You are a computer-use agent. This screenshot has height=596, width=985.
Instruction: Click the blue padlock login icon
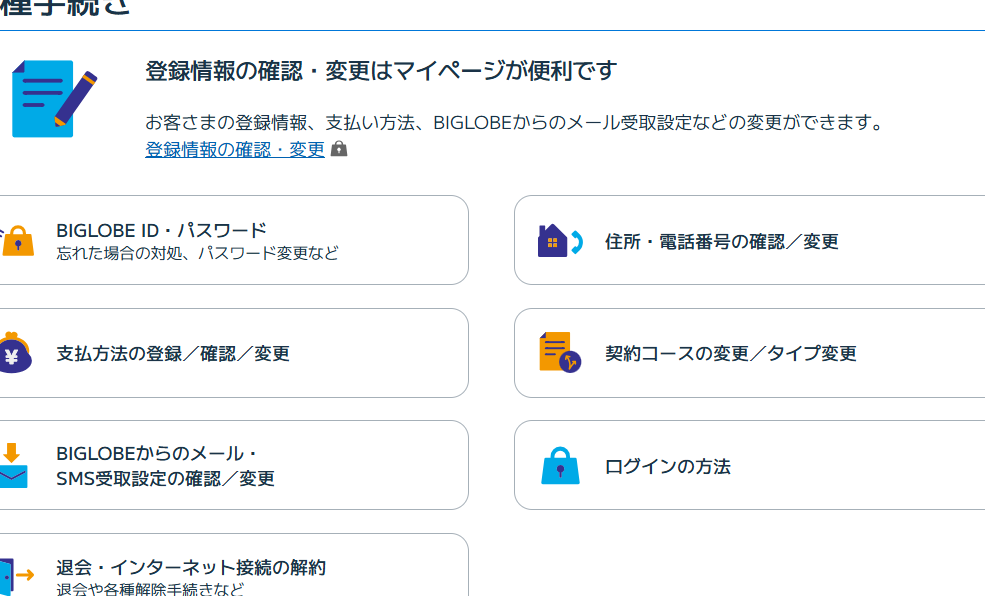tap(560, 466)
